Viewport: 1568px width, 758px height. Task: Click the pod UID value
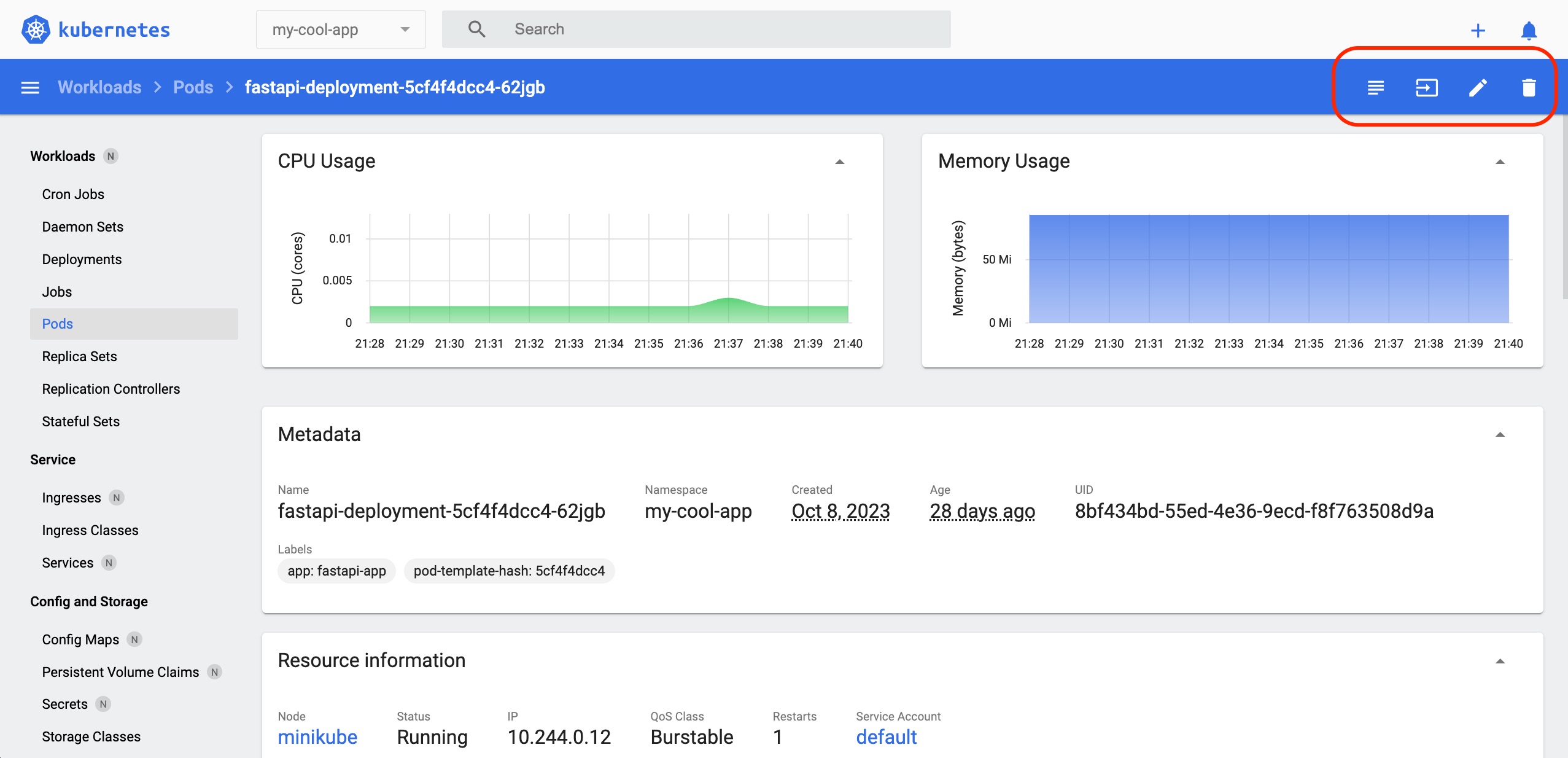(x=1254, y=511)
